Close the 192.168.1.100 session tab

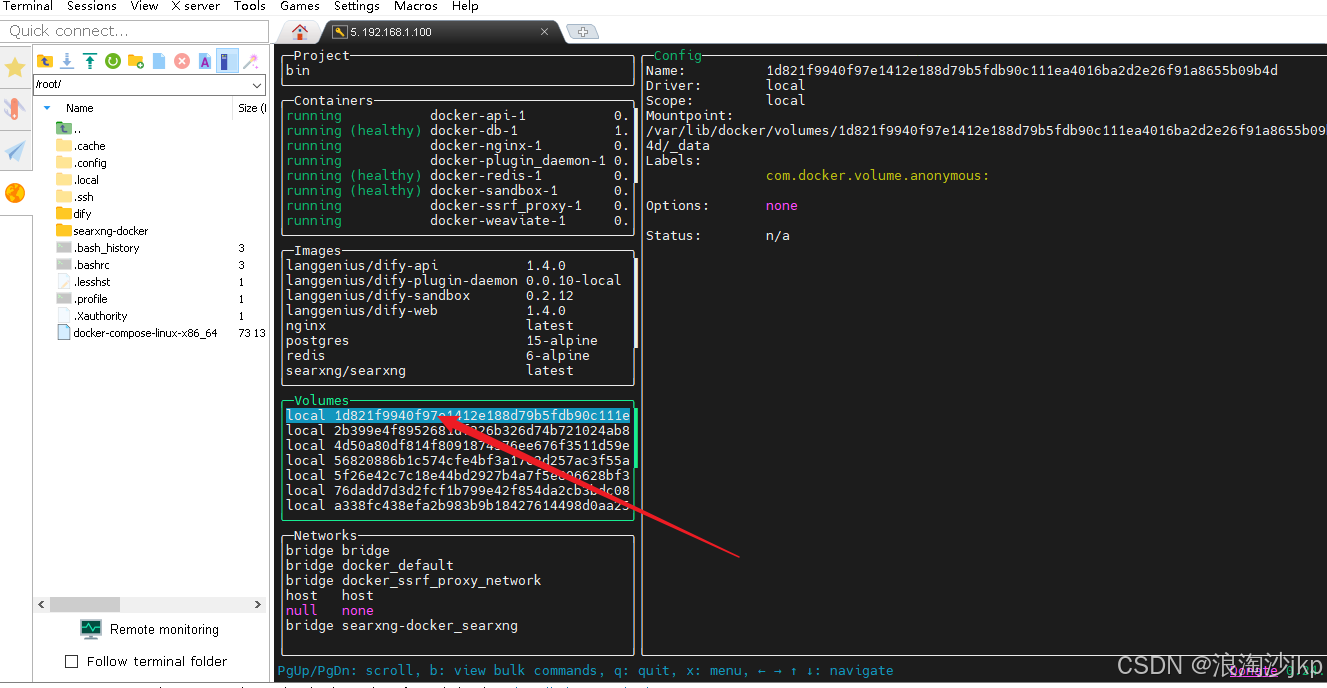coord(545,32)
